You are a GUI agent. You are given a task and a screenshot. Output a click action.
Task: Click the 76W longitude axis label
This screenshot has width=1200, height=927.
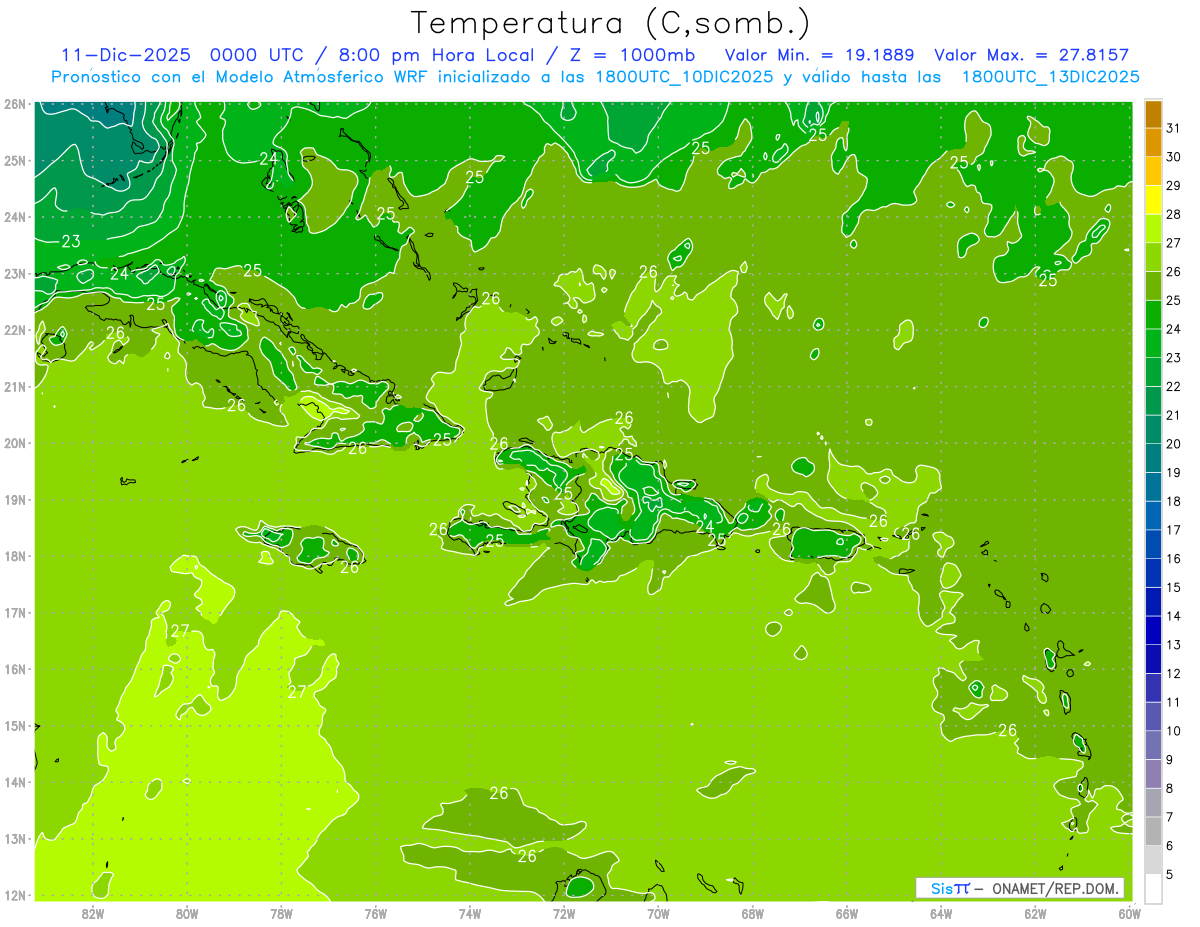click(375, 913)
